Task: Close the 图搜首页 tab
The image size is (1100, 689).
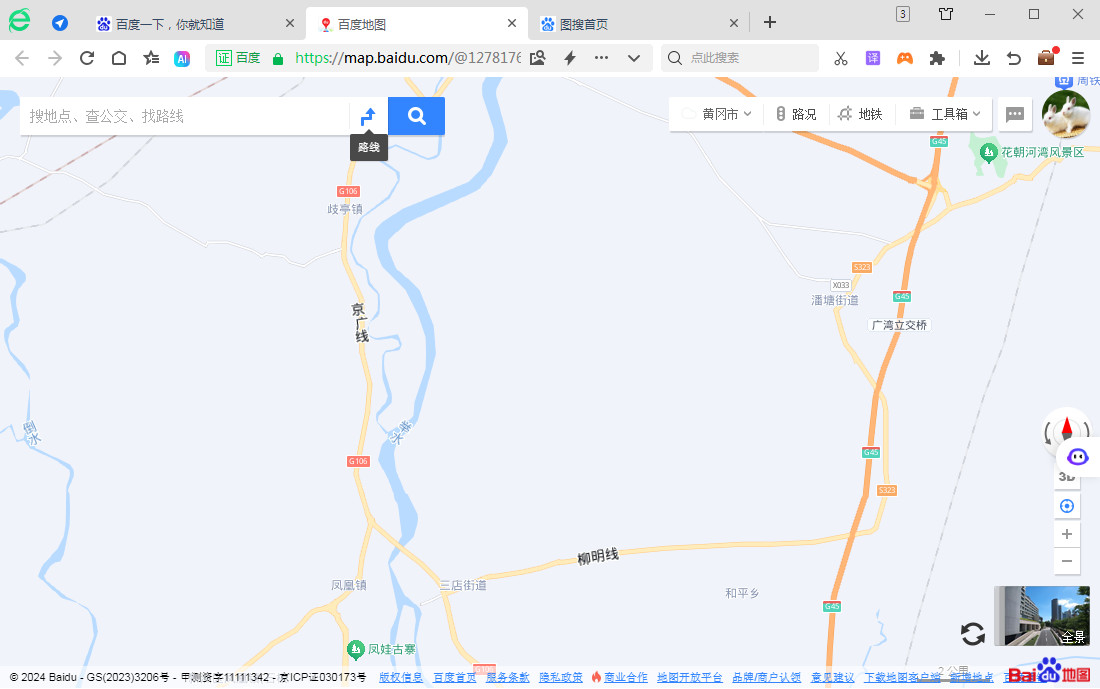Action: (x=734, y=23)
